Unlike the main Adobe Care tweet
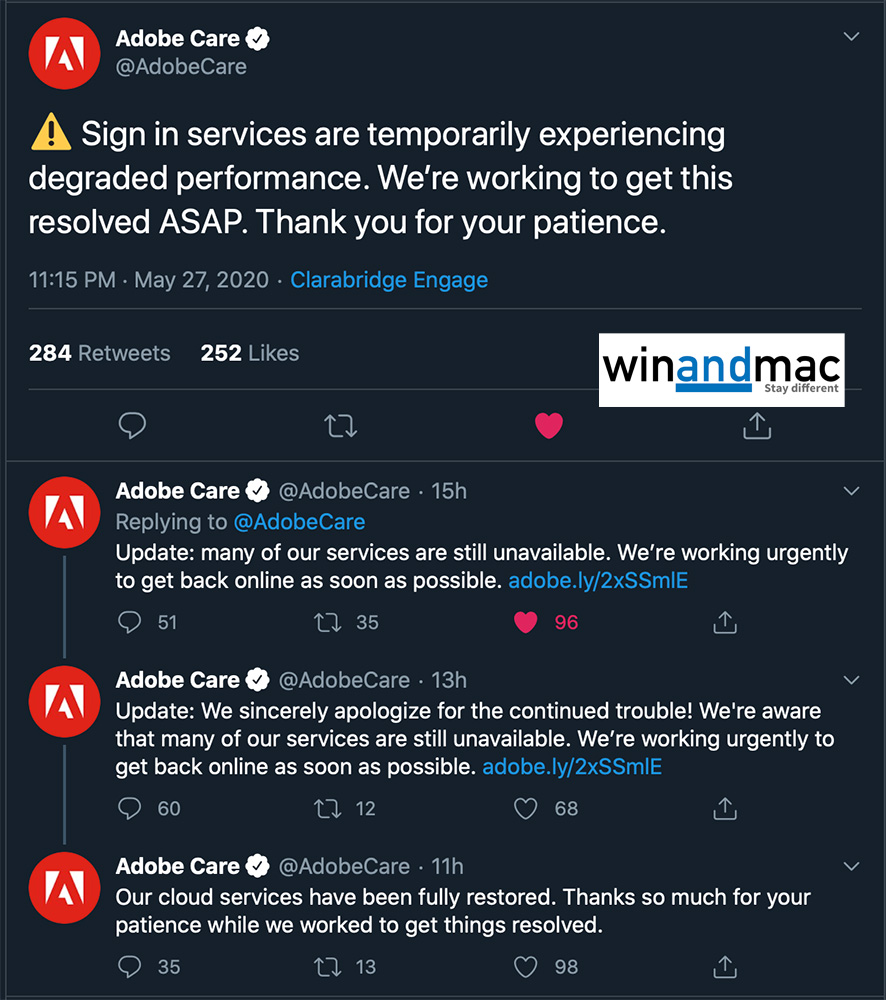This screenshot has height=1000, width=886. point(549,426)
